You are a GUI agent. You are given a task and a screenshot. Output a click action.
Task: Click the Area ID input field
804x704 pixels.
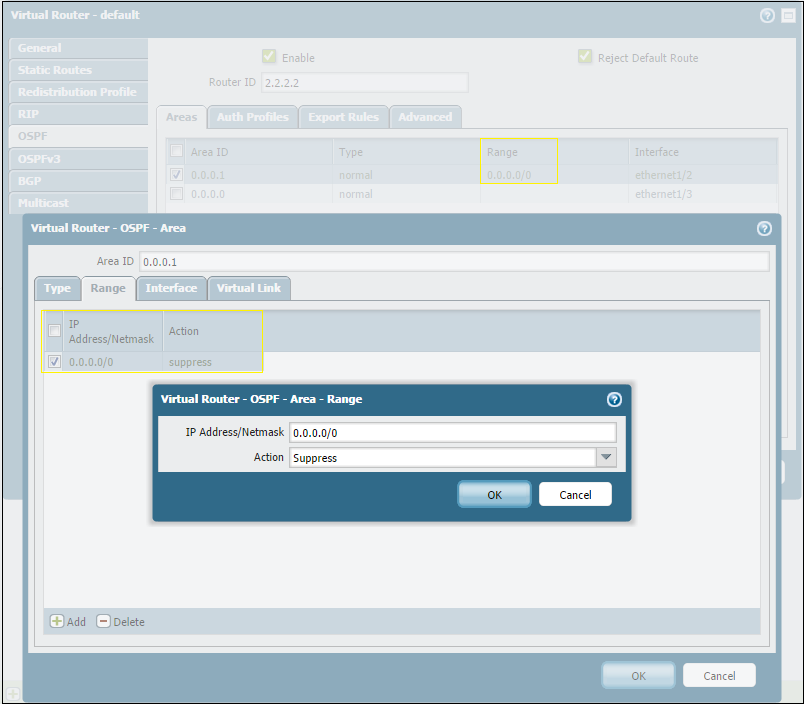pos(454,262)
